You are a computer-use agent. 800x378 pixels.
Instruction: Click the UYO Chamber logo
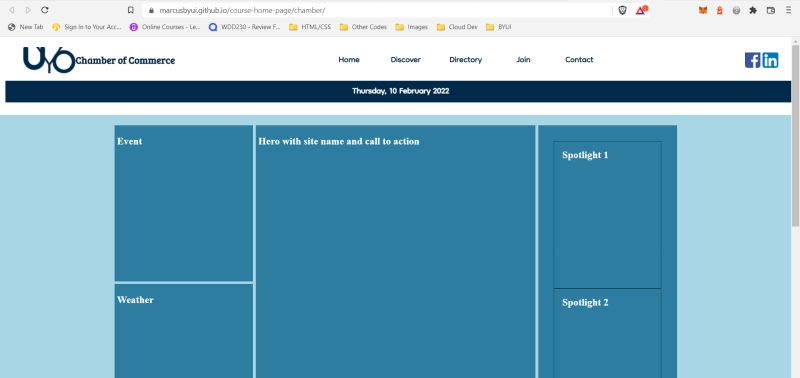point(49,60)
